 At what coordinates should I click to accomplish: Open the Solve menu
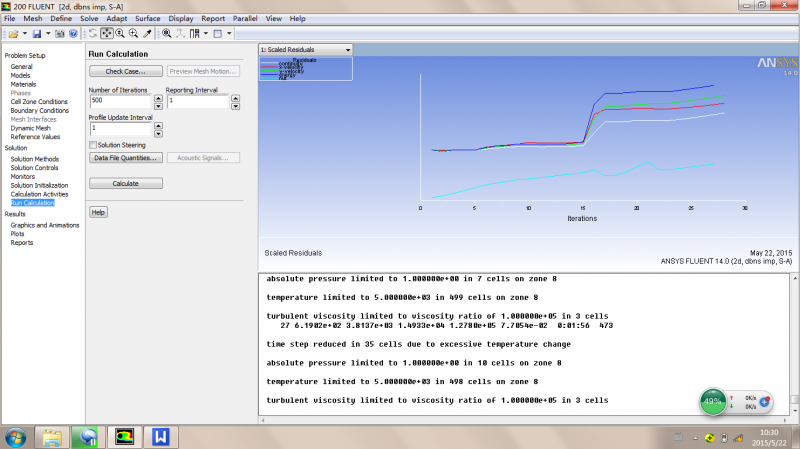(89, 18)
